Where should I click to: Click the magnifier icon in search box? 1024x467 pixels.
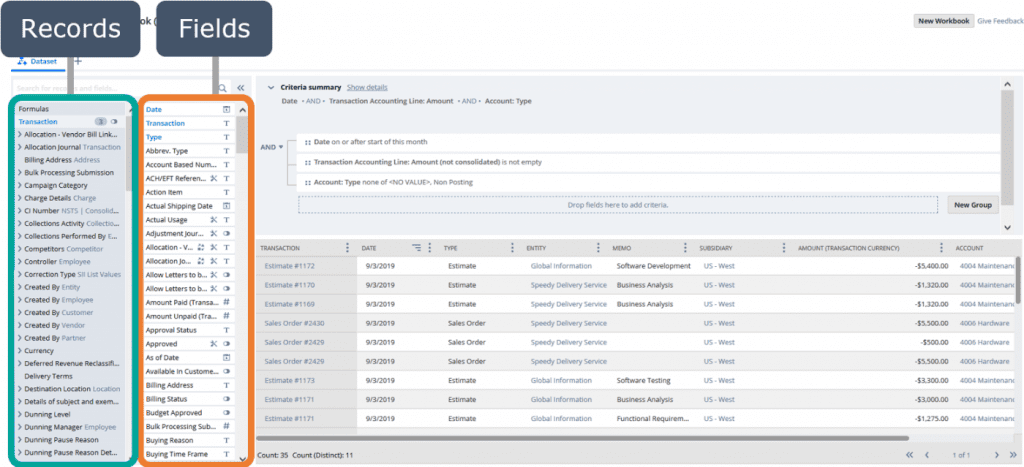(x=222, y=88)
